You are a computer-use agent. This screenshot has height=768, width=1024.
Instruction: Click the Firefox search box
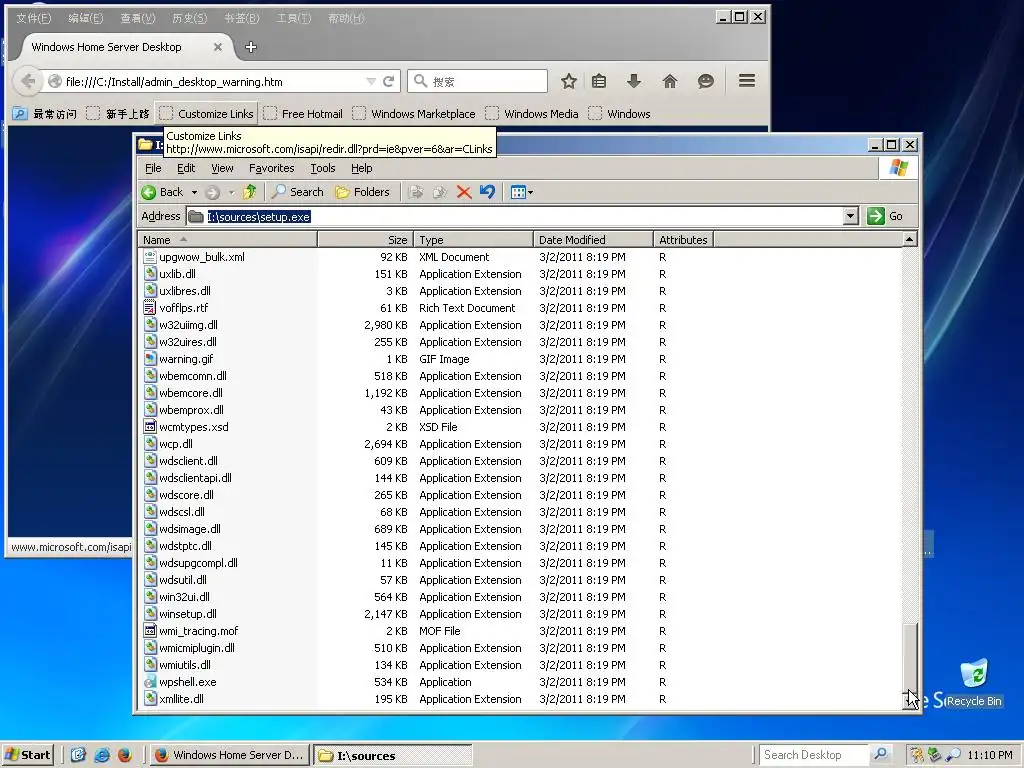point(477,81)
